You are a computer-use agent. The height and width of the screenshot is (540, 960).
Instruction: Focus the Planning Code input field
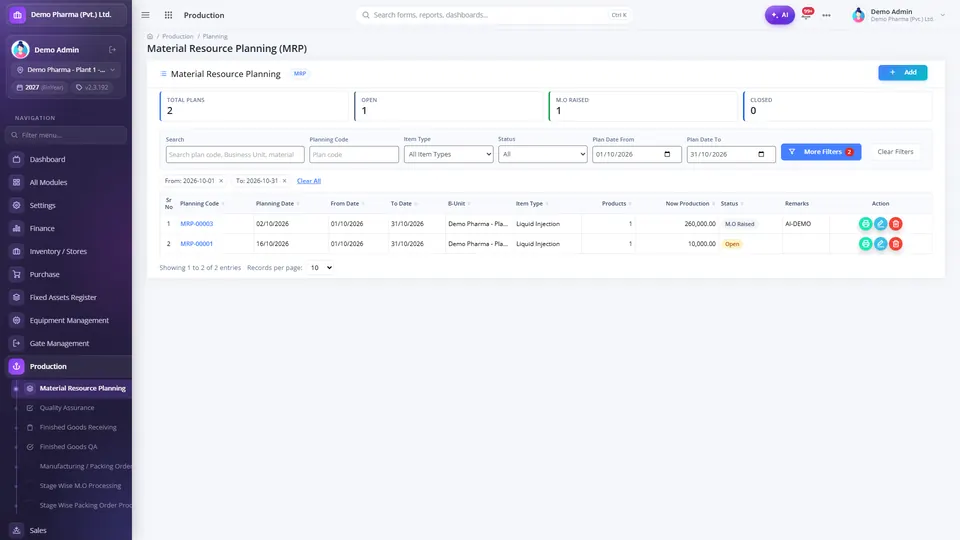[x=354, y=154]
